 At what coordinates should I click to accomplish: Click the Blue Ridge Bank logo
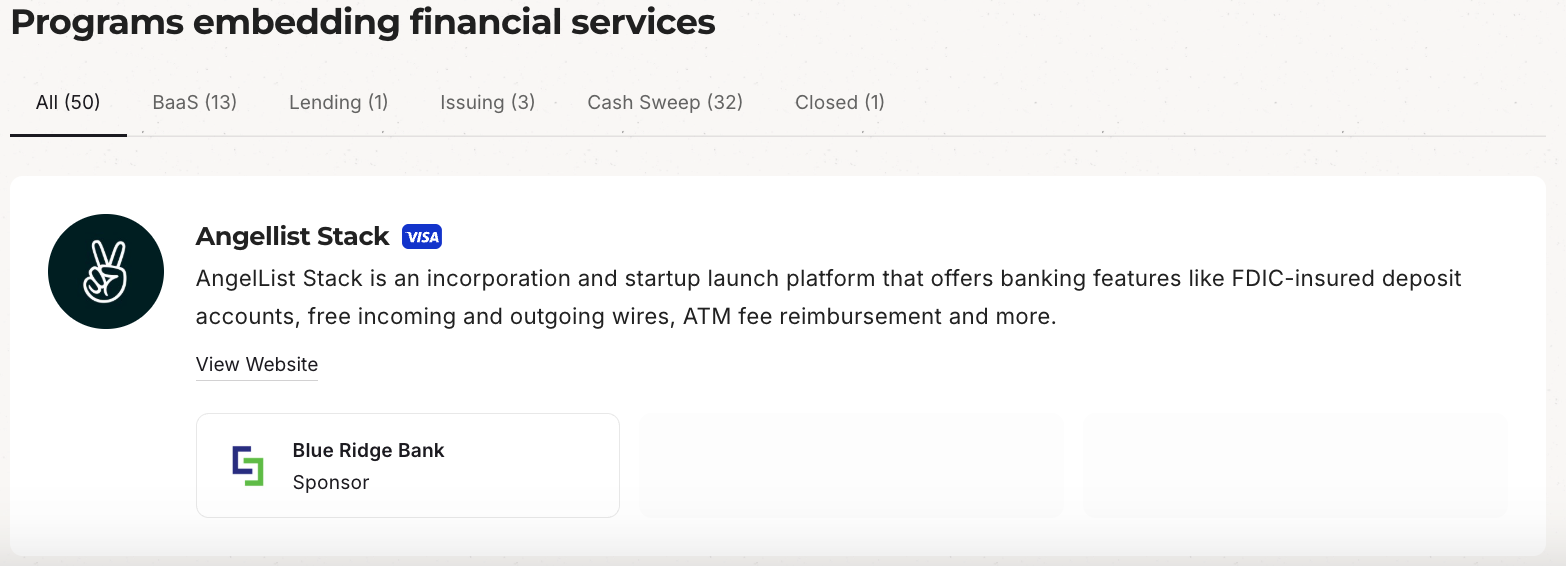[247, 466]
